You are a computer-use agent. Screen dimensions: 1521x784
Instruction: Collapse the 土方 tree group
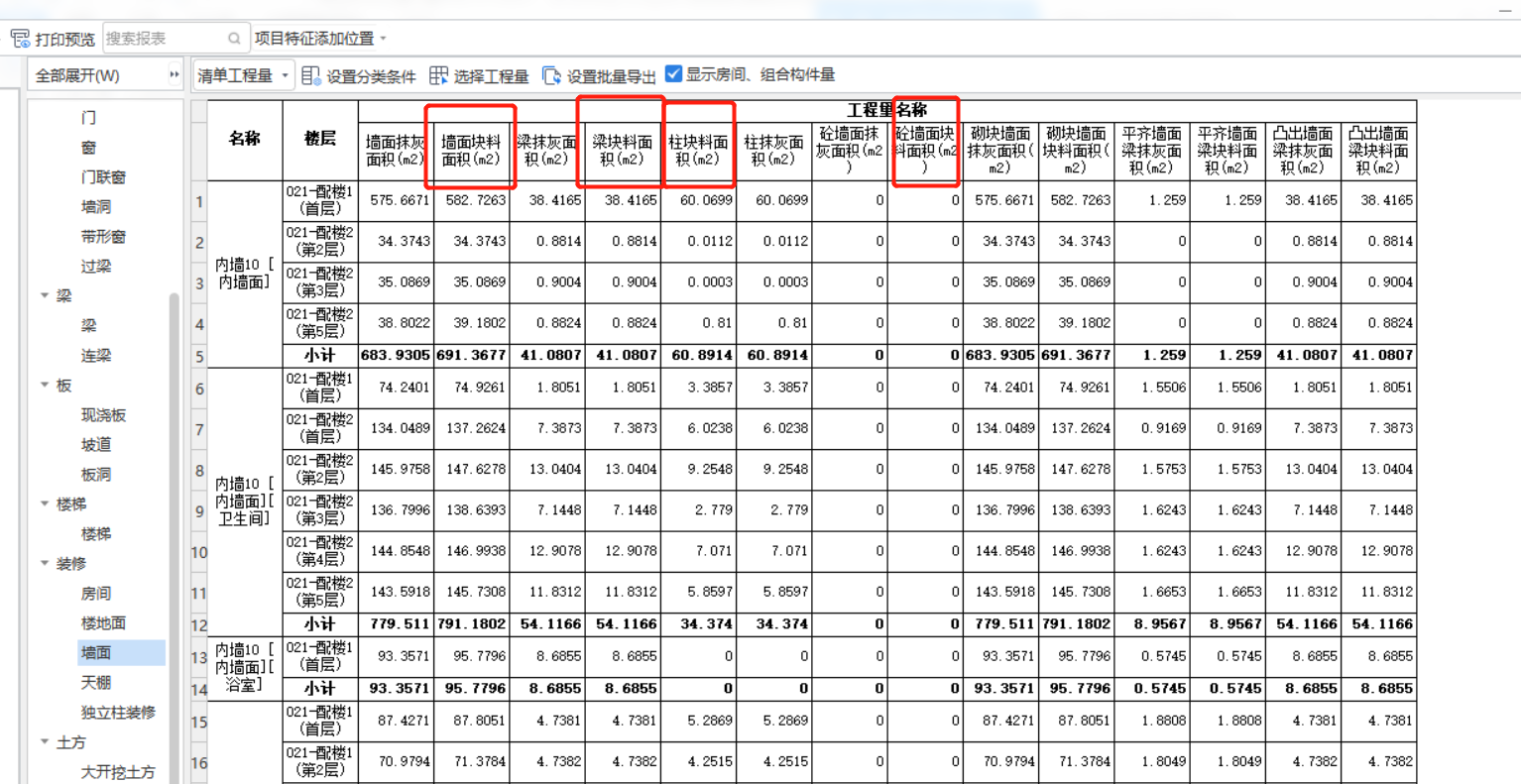tap(45, 741)
